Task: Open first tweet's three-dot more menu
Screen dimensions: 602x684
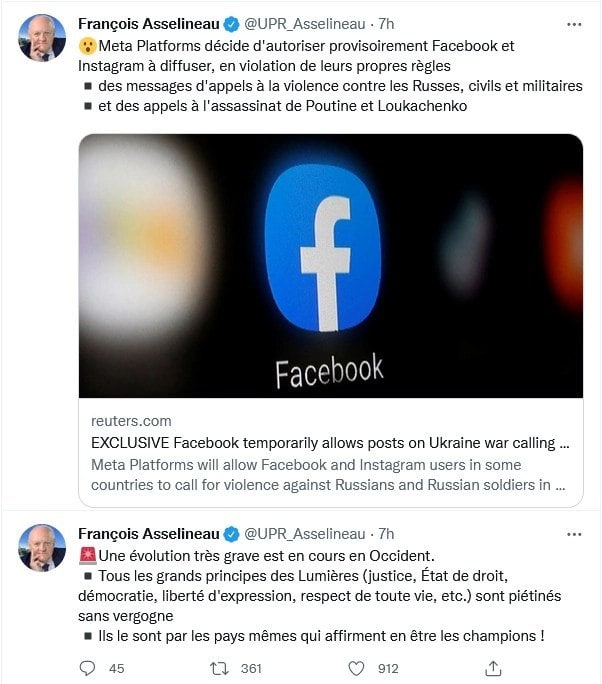Action: 573,24
